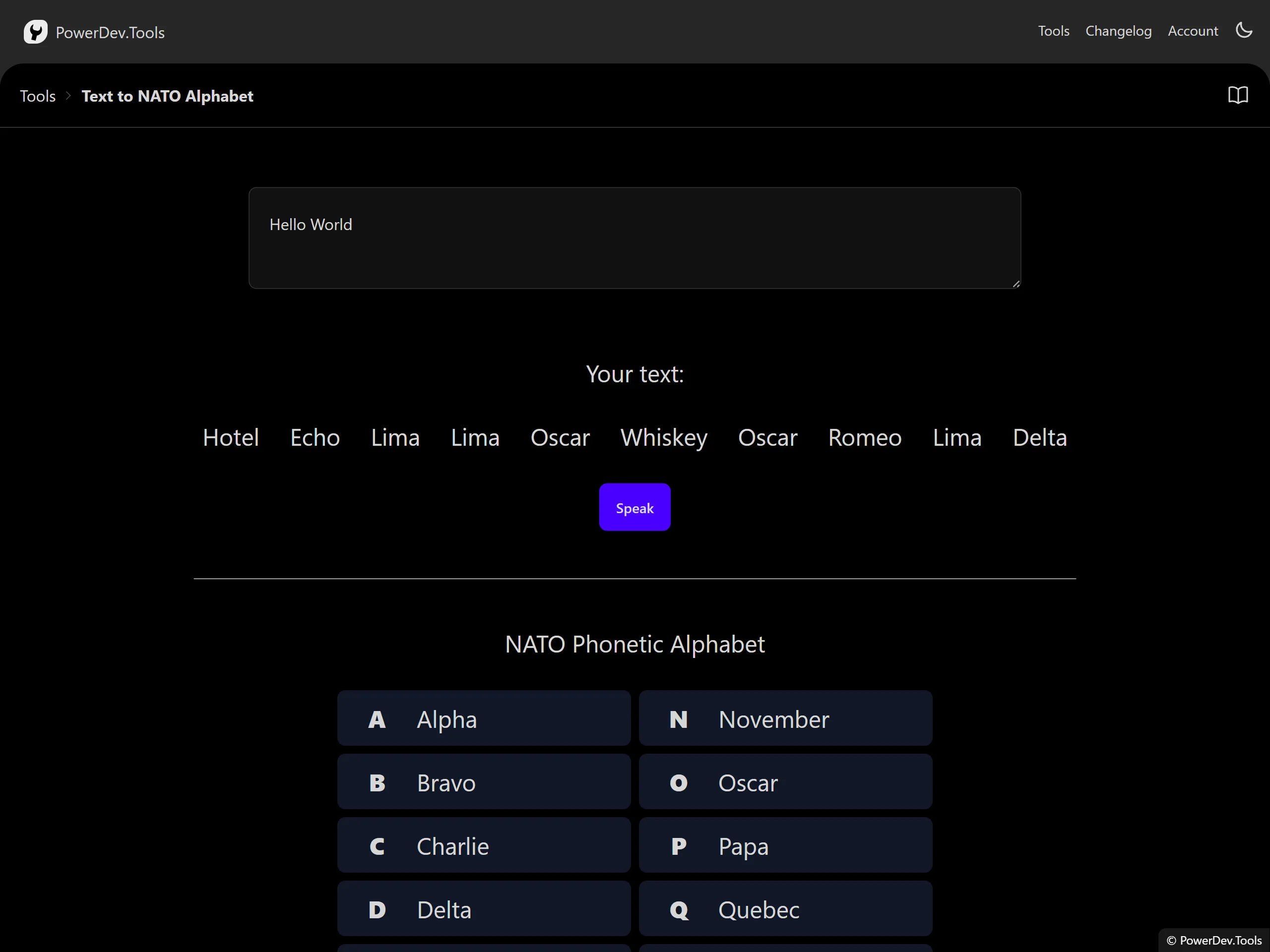Click the Hotel word in output
The image size is (1270, 952).
[231, 438]
